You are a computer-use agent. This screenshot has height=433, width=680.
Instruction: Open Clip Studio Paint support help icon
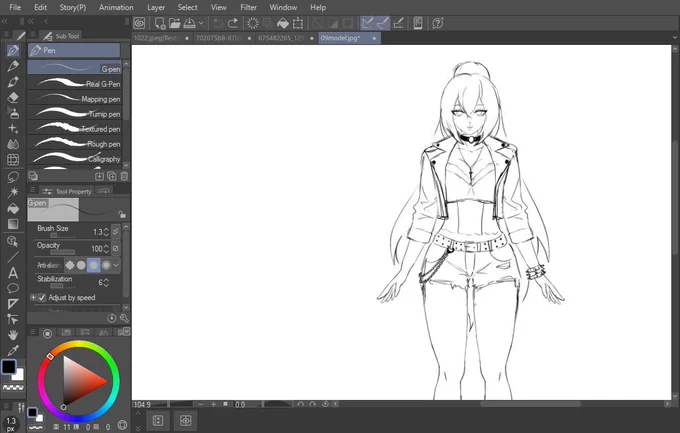(x=438, y=23)
